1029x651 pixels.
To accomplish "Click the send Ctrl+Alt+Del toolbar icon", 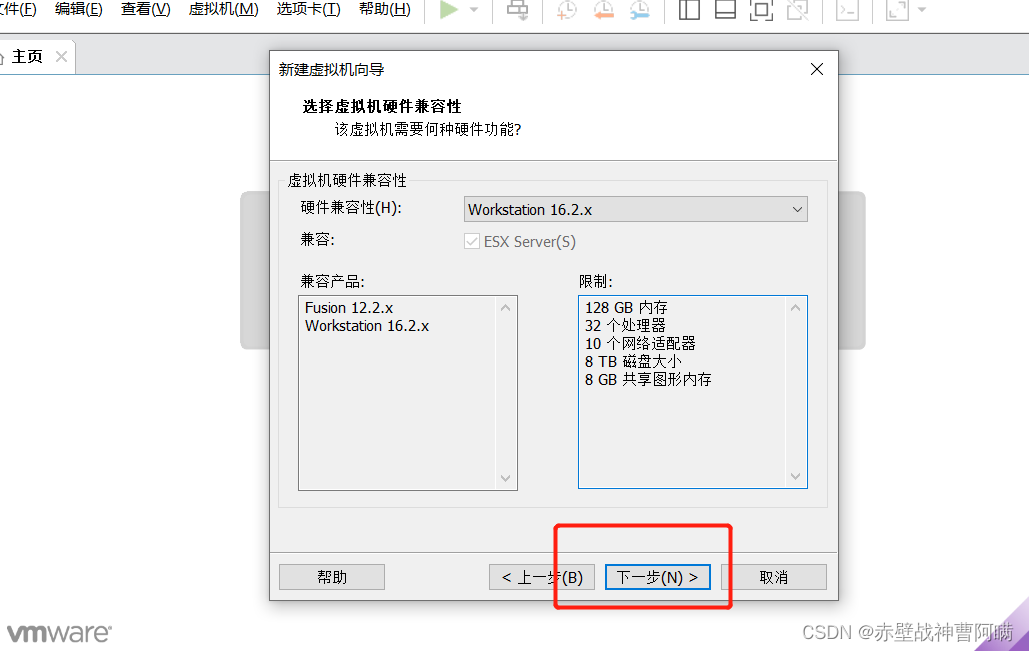I will point(518,10).
